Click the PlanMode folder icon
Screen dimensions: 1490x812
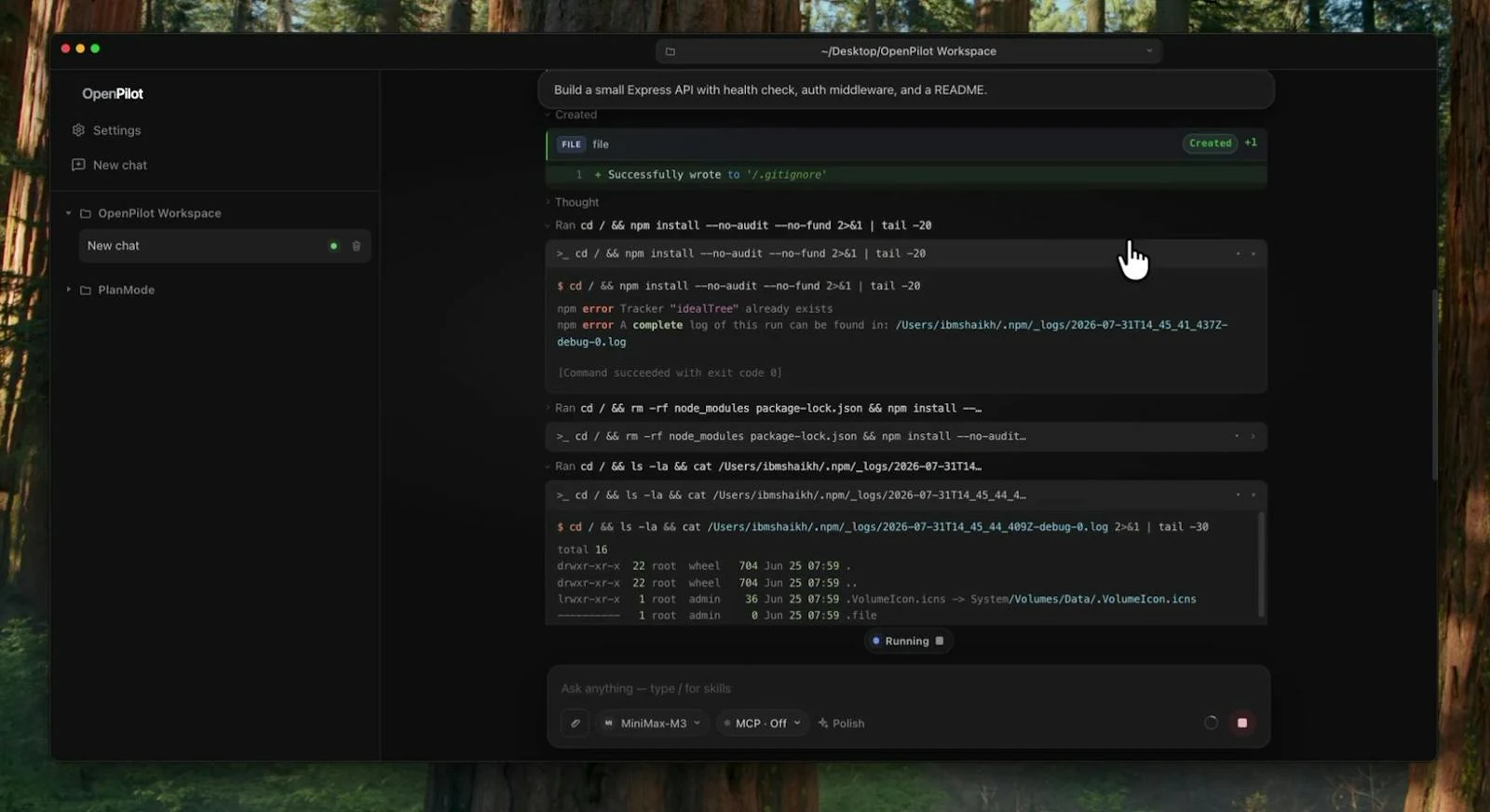[86, 290]
